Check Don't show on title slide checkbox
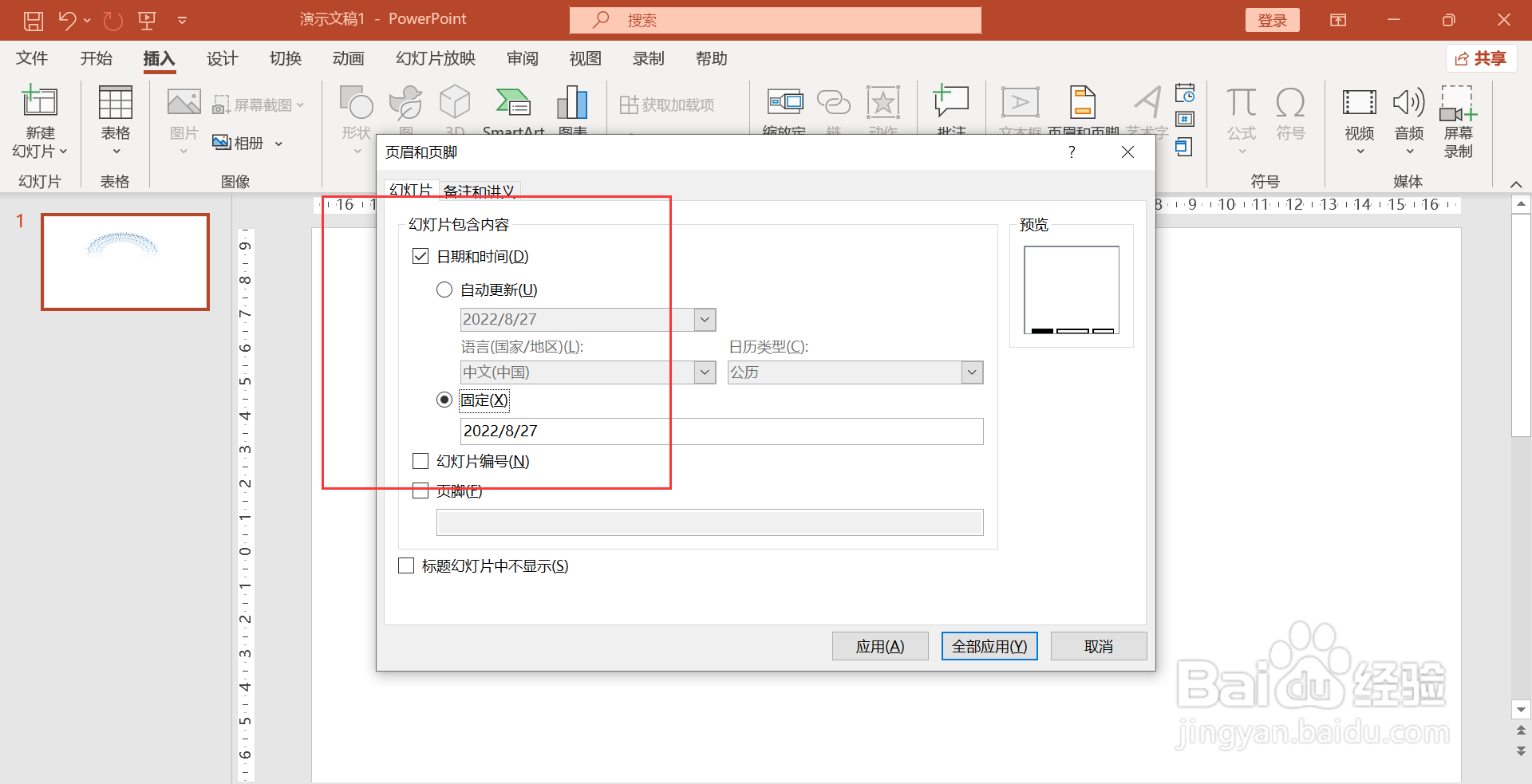 (406, 565)
